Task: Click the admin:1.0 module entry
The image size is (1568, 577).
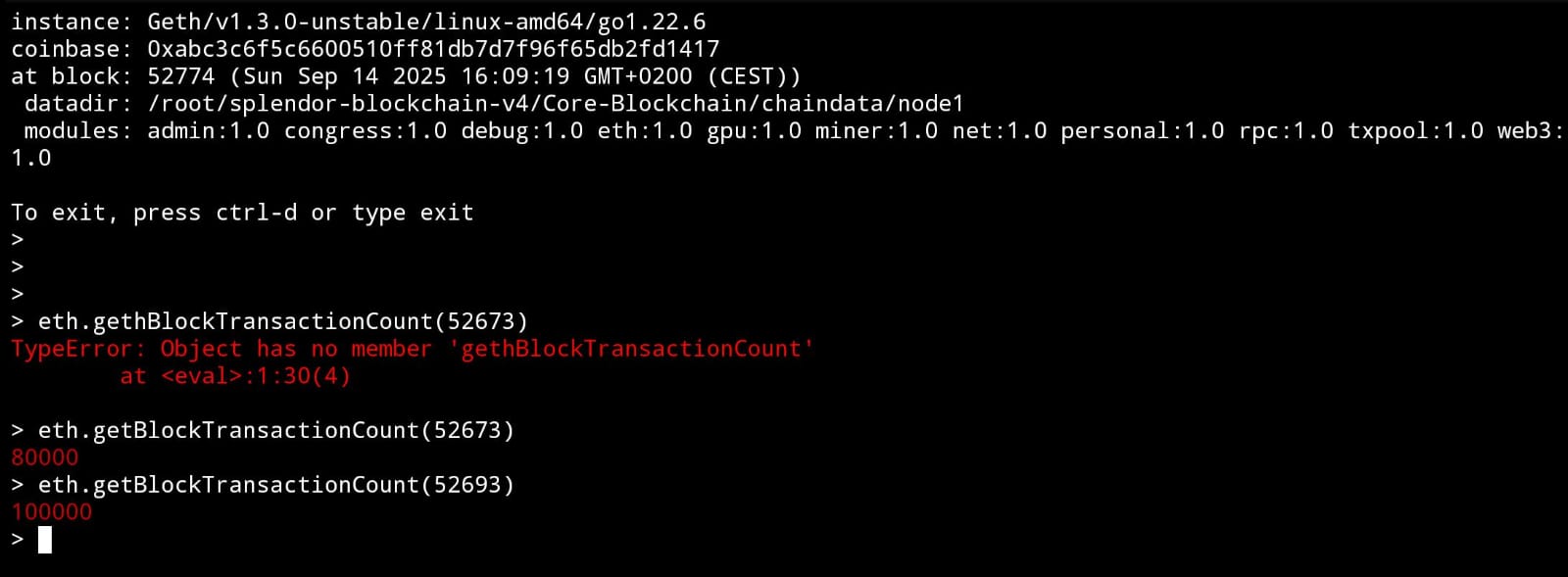Action: [x=208, y=131]
